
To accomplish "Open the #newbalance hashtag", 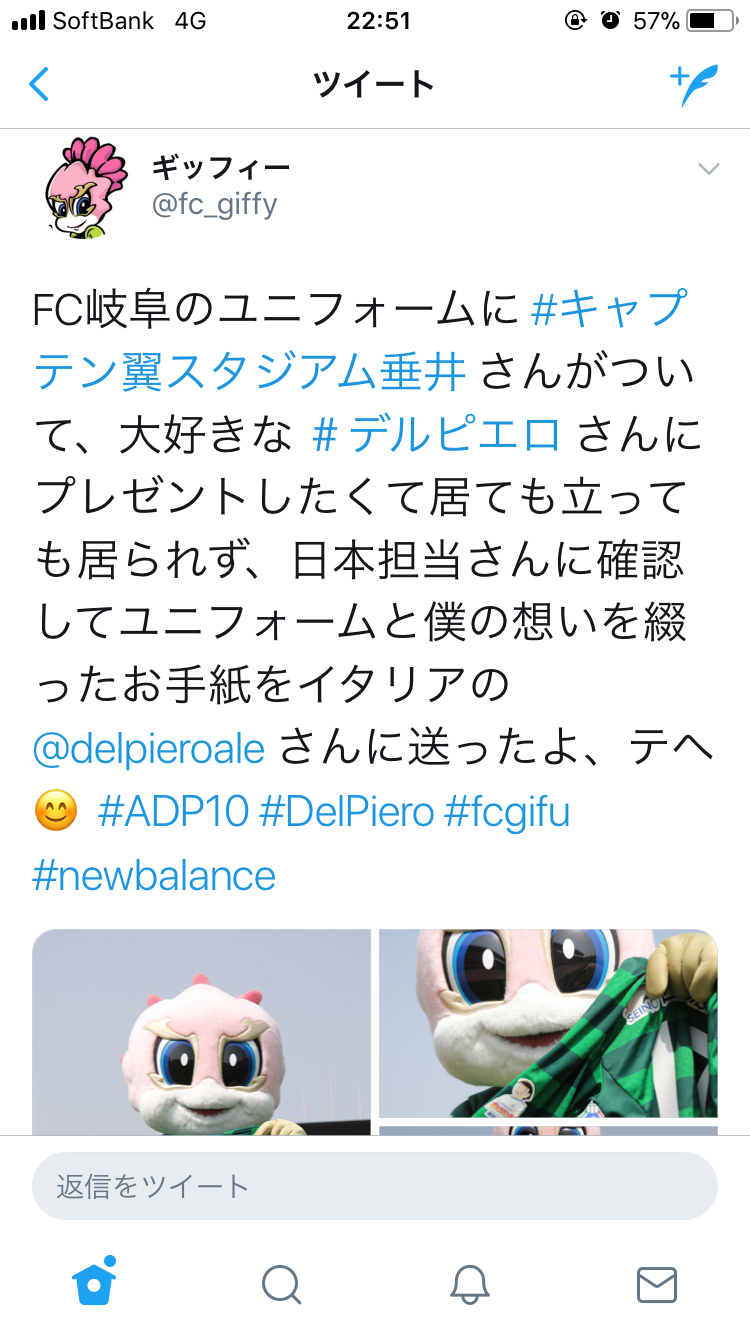I will click(x=154, y=876).
